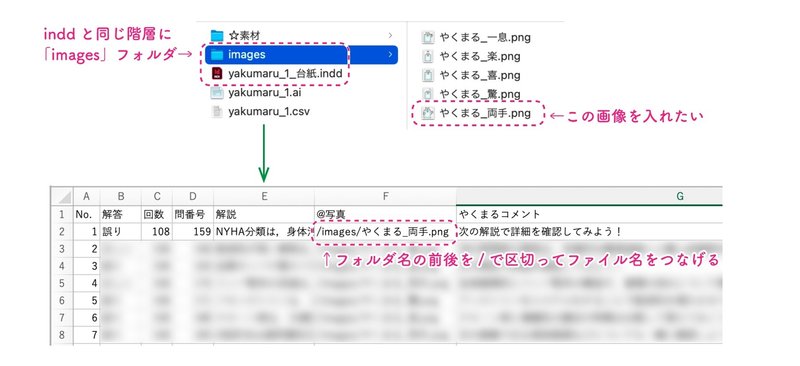Select column G header

[x=589, y=197]
